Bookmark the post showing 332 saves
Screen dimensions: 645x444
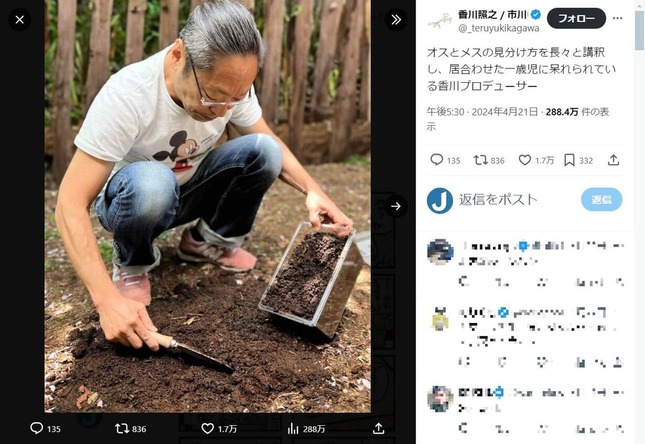coord(569,160)
